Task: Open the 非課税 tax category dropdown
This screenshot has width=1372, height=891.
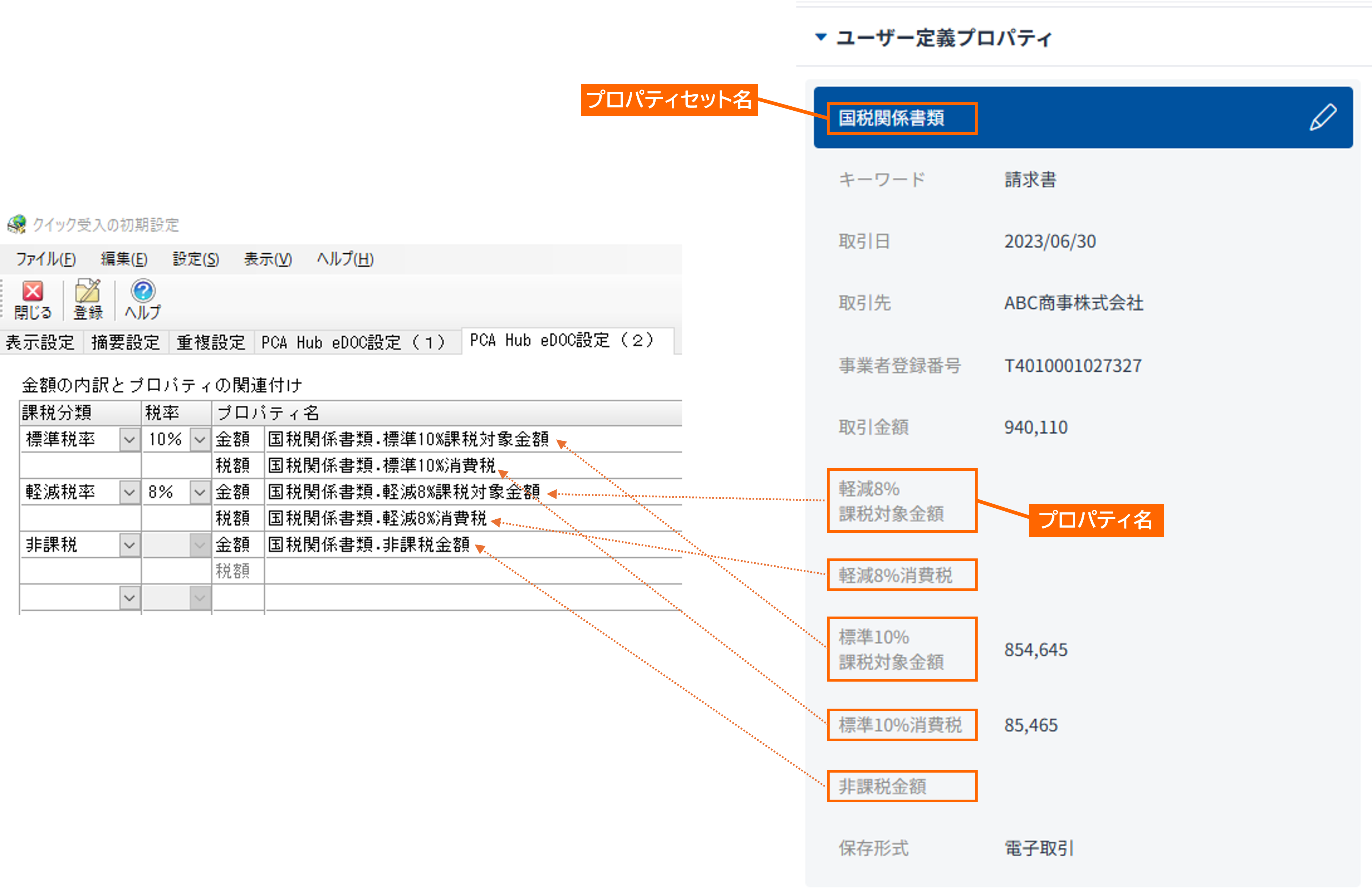Action: pos(130,545)
